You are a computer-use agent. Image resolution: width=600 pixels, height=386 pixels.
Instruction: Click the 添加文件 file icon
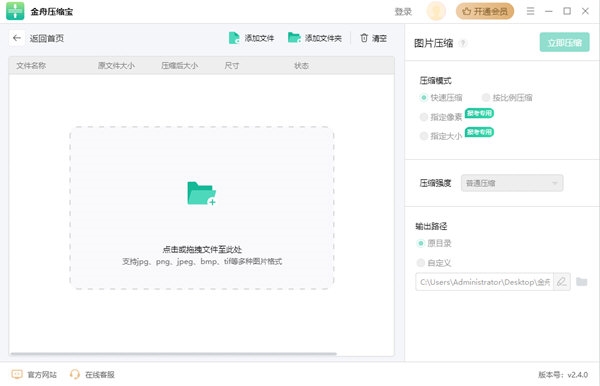(x=234, y=38)
